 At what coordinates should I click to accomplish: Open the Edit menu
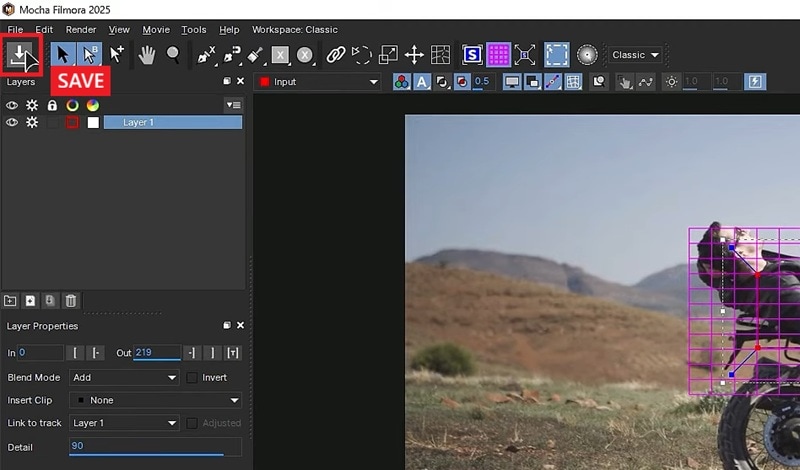pyautogui.click(x=44, y=30)
